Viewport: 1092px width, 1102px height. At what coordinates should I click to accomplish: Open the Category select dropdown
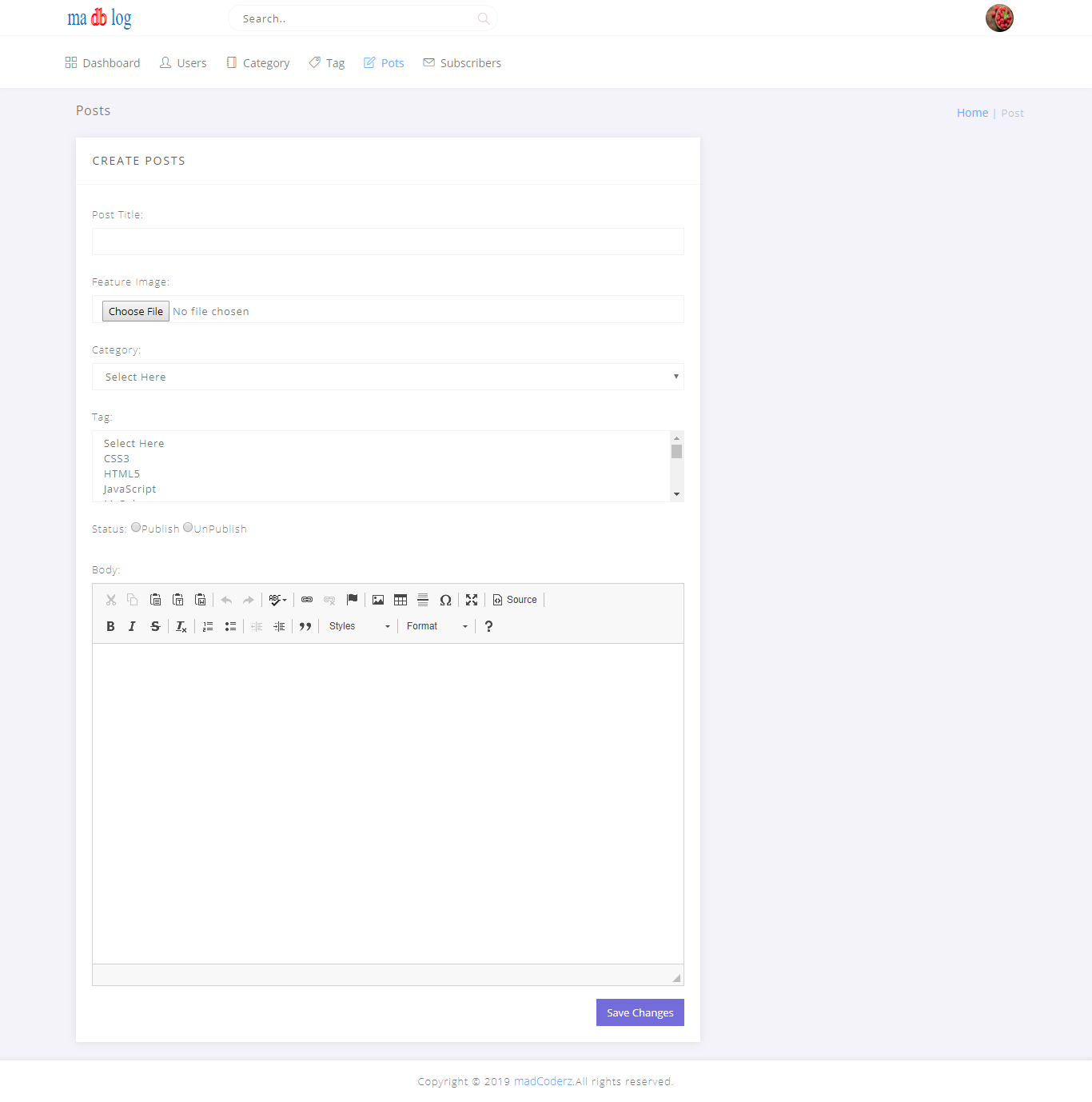[x=388, y=377]
